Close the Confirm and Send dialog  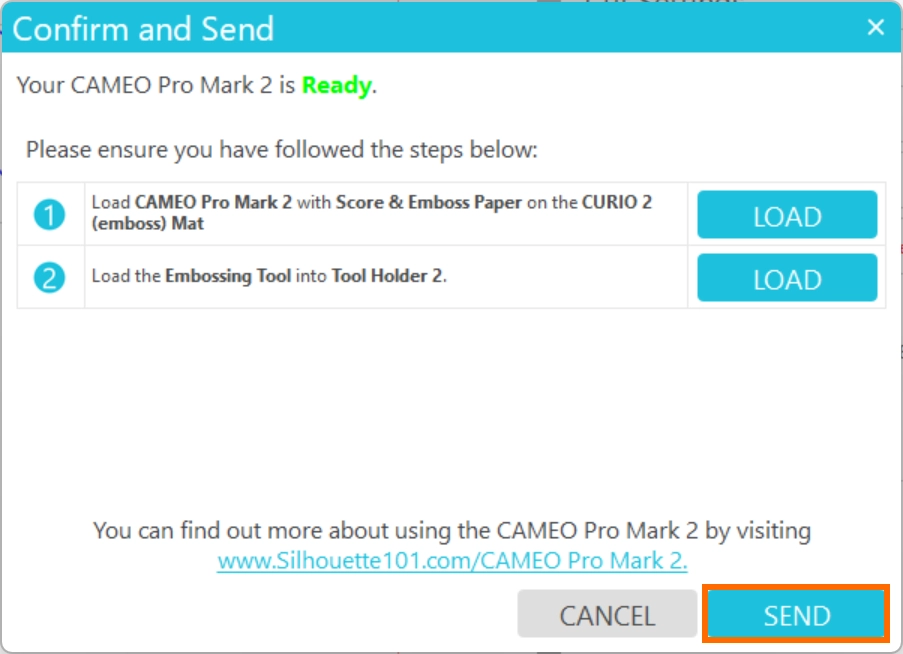[x=875, y=27]
